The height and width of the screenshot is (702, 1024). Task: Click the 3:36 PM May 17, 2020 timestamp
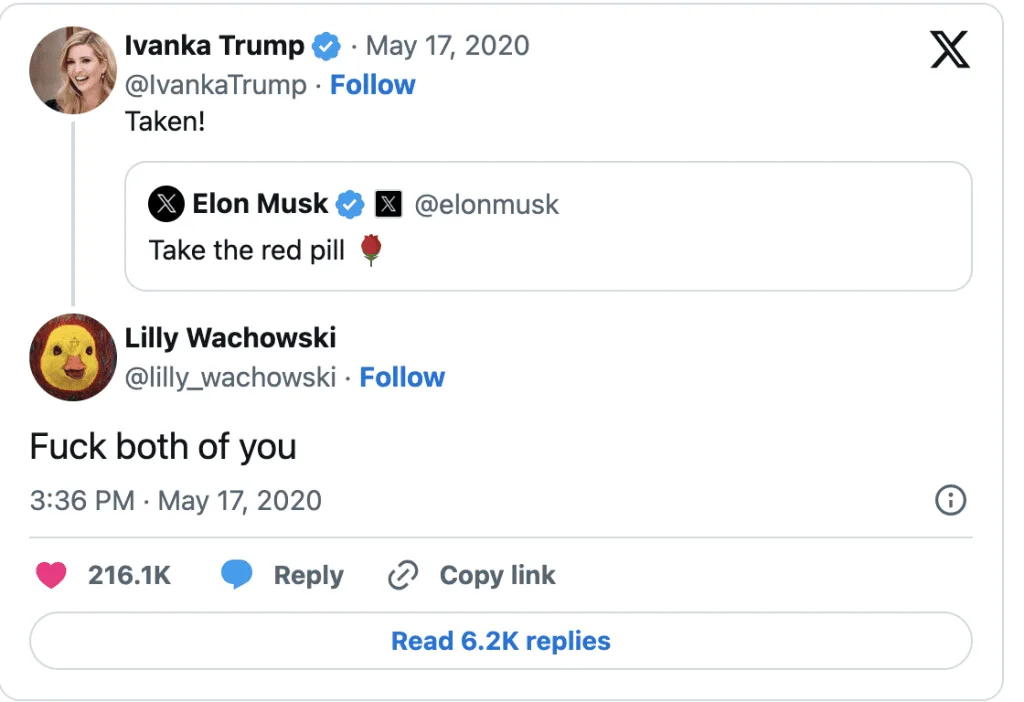point(176,500)
